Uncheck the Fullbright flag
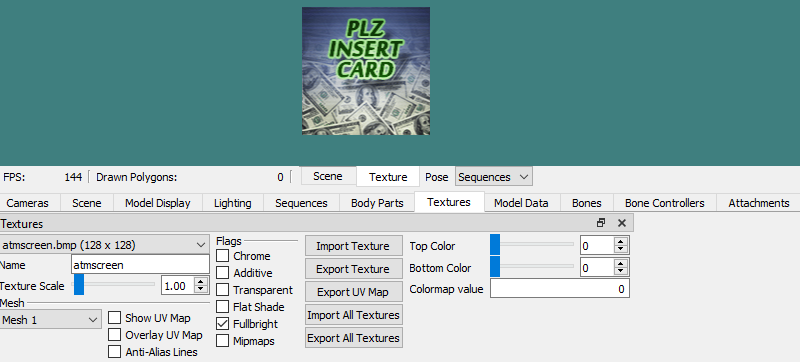 pos(222,324)
